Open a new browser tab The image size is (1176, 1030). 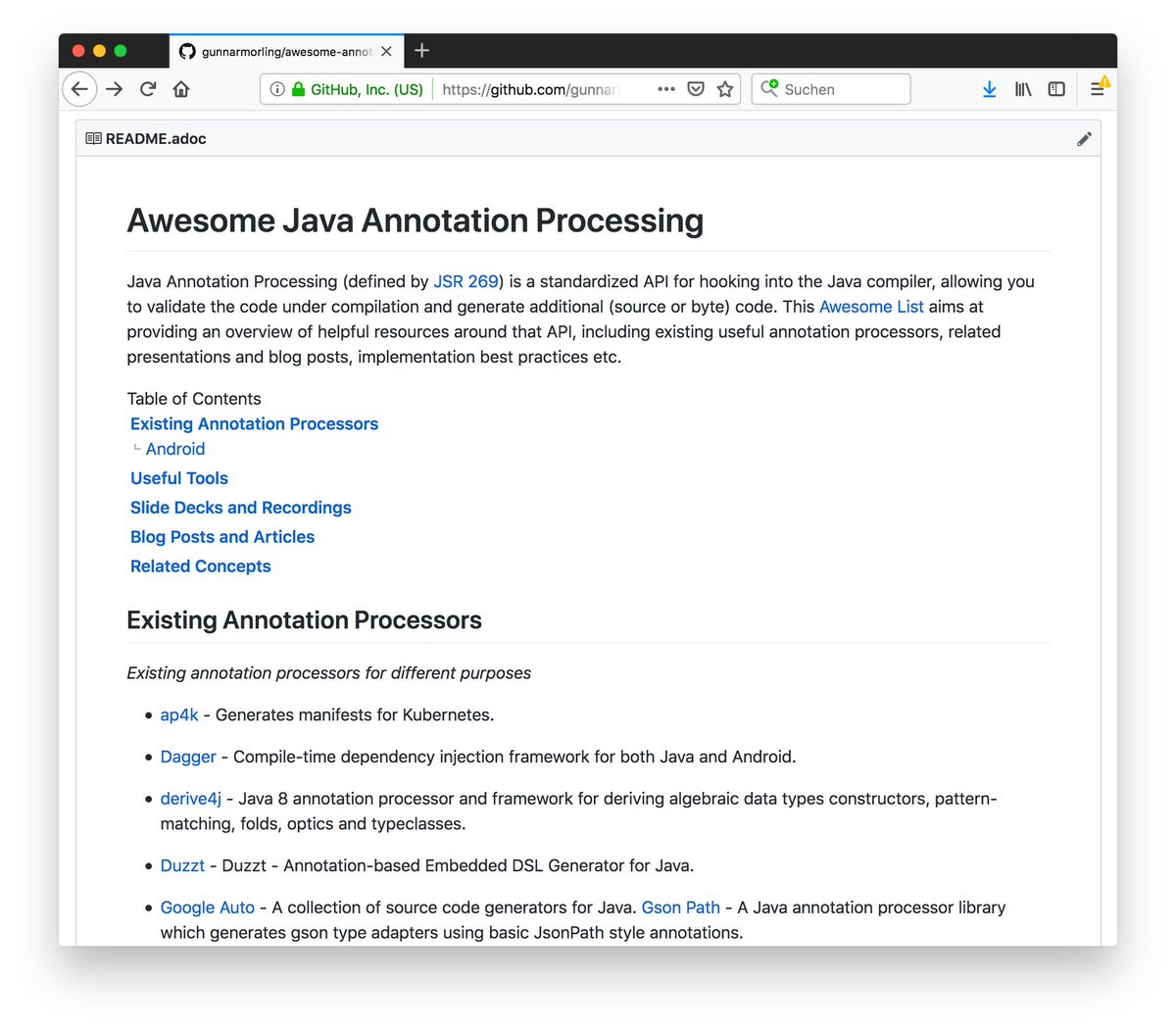(x=421, y=50)
